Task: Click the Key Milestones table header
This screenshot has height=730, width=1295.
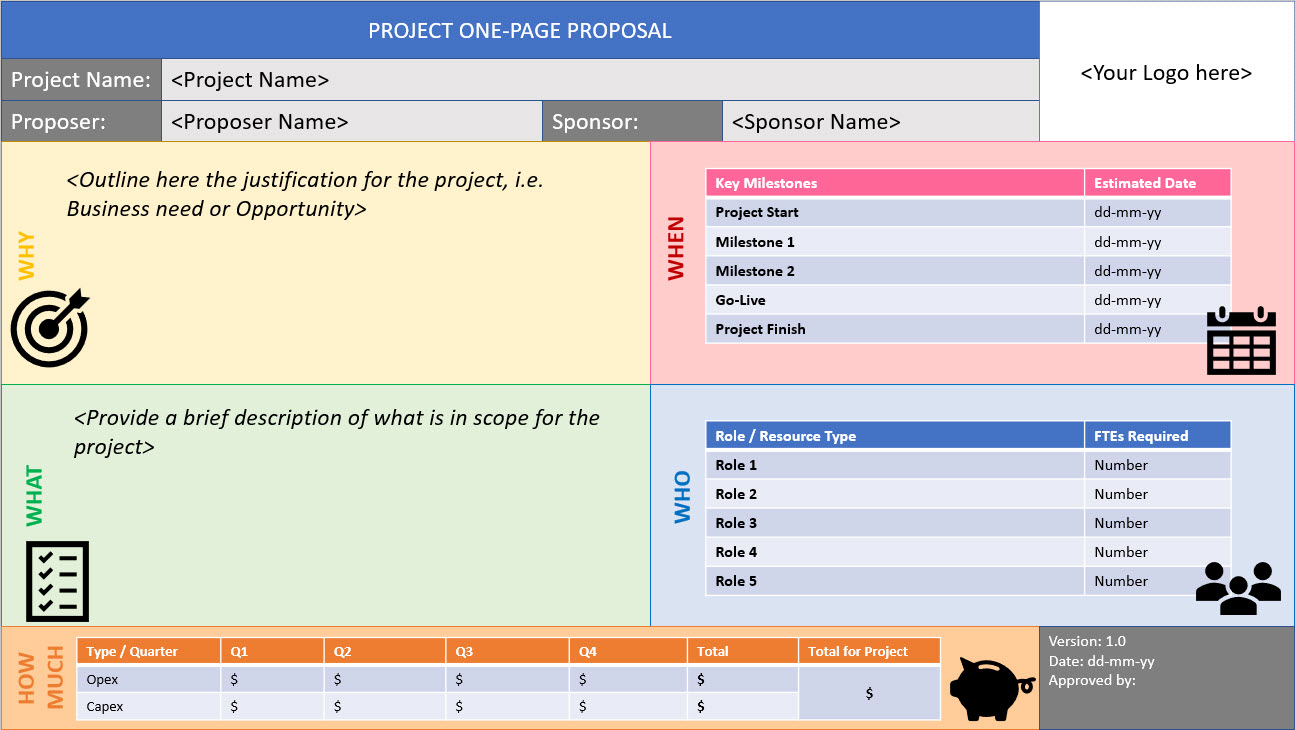Action: click(x=895, y=183)
